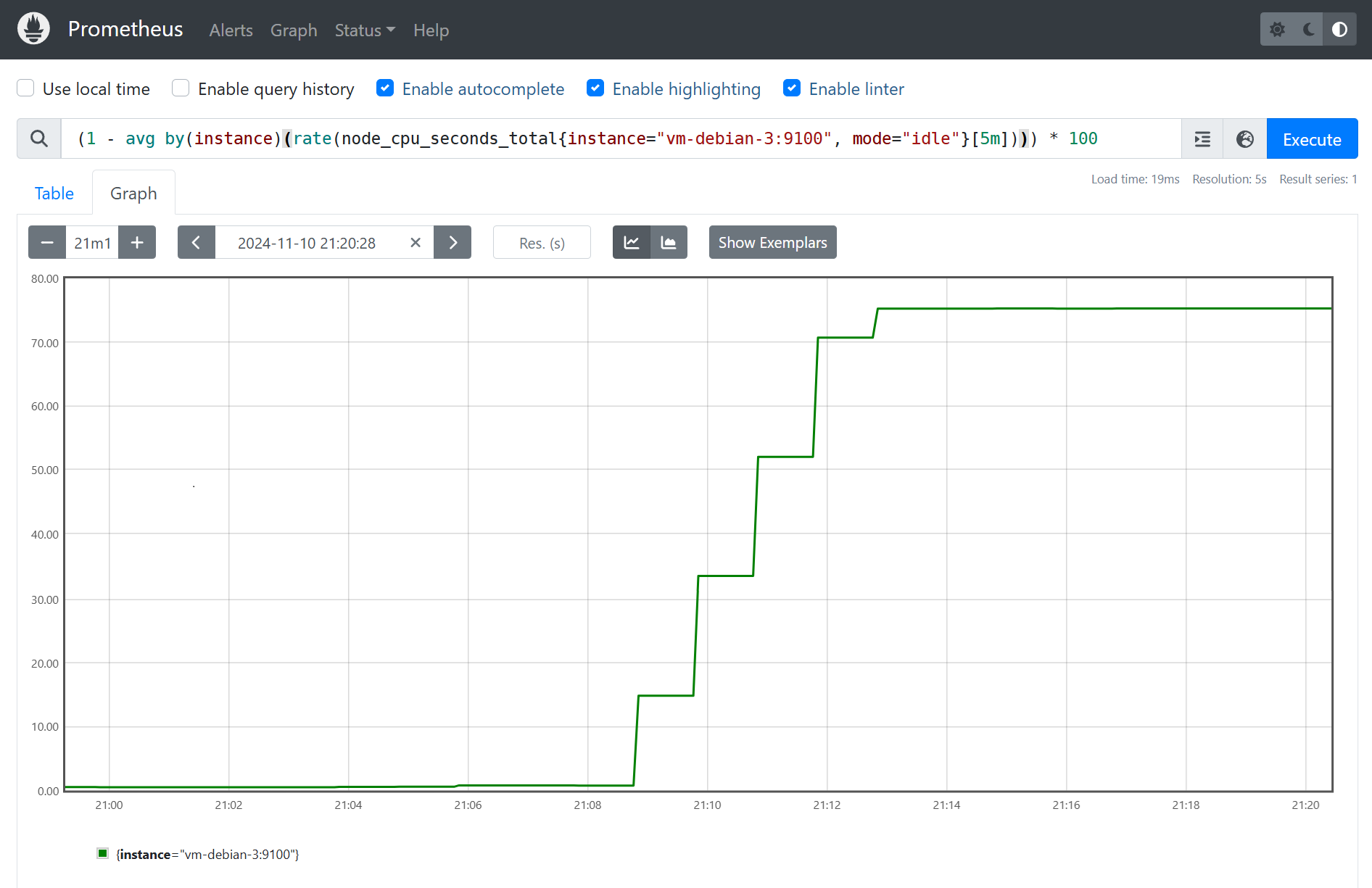Click the Resolution: 5s text
Screen dimensions: 1372x888
click(1229, 179)
